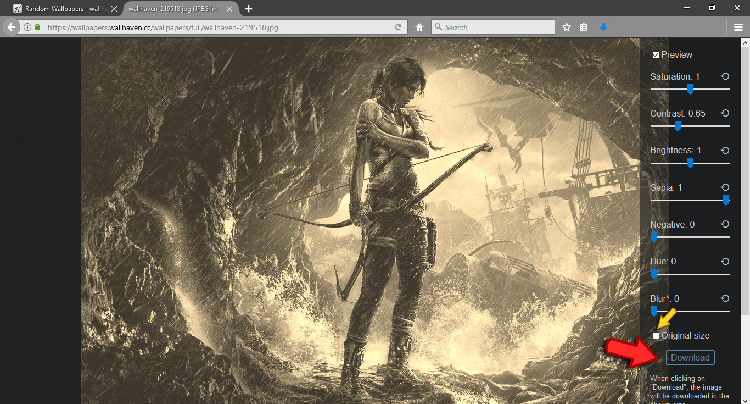Adjust the Negative slider handle
This screenshot has width=750, height=404.
coord(654,237)
